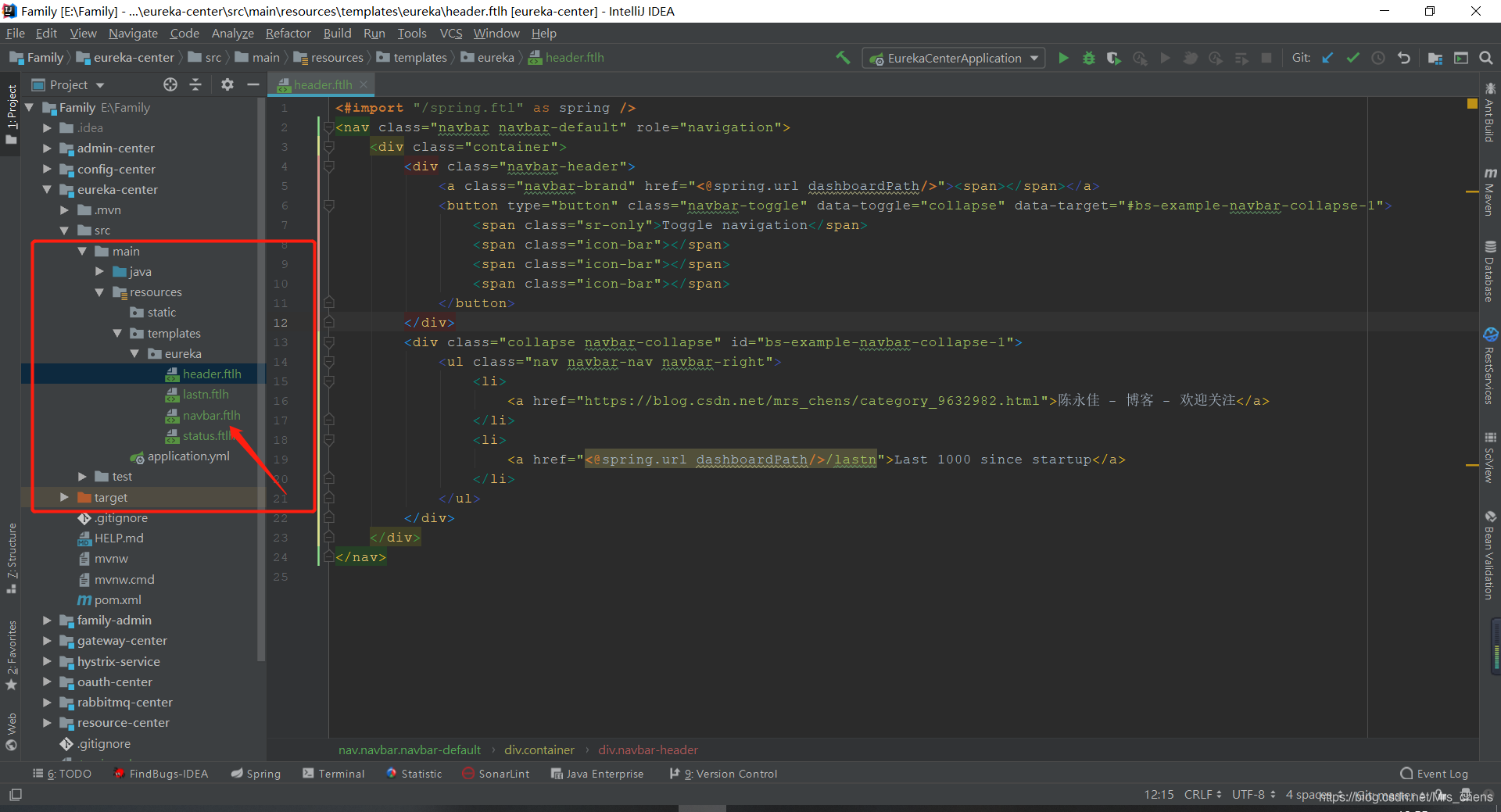Image resolution: width=1501 pixels, height=812 pixels.
Task: Open Bean Validation side panel
Action: pos(1490,555)
